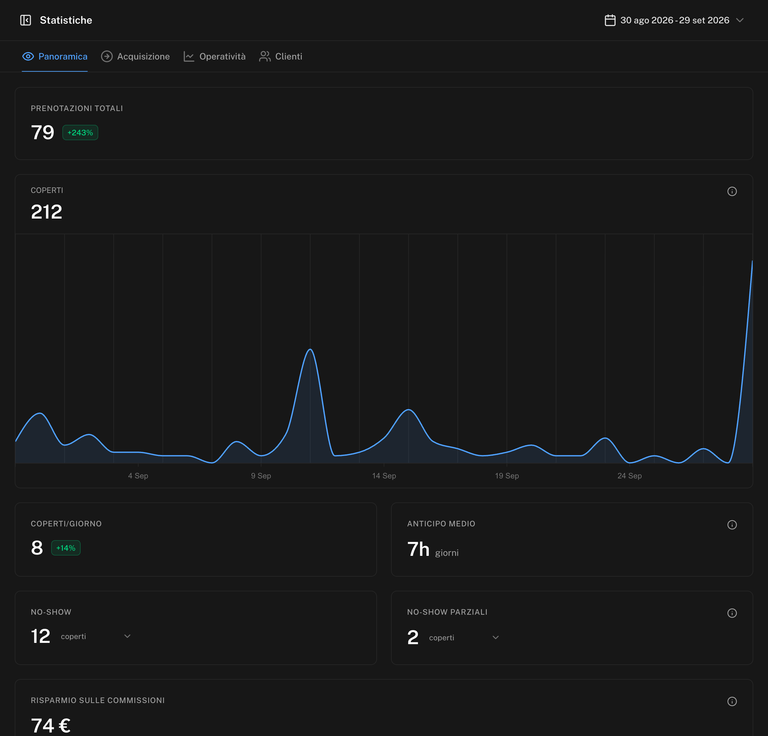This screenshot has width=768, height=736.
Task: Click the 74 € savings value
Action: [51, 725]
